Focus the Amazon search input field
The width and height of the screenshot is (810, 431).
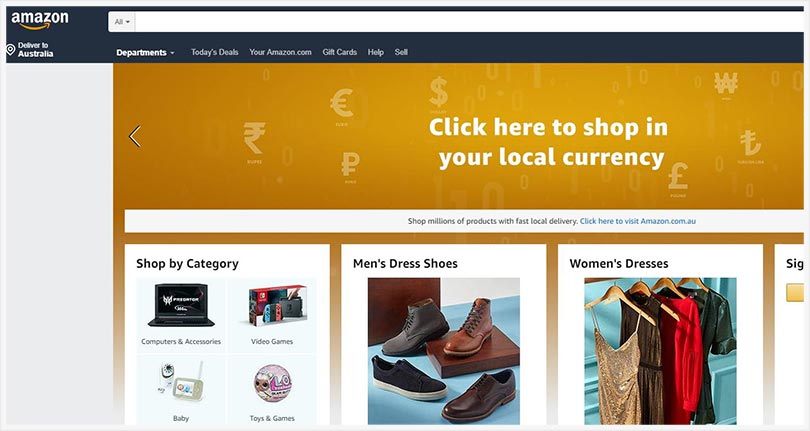[x=469, y=22]
